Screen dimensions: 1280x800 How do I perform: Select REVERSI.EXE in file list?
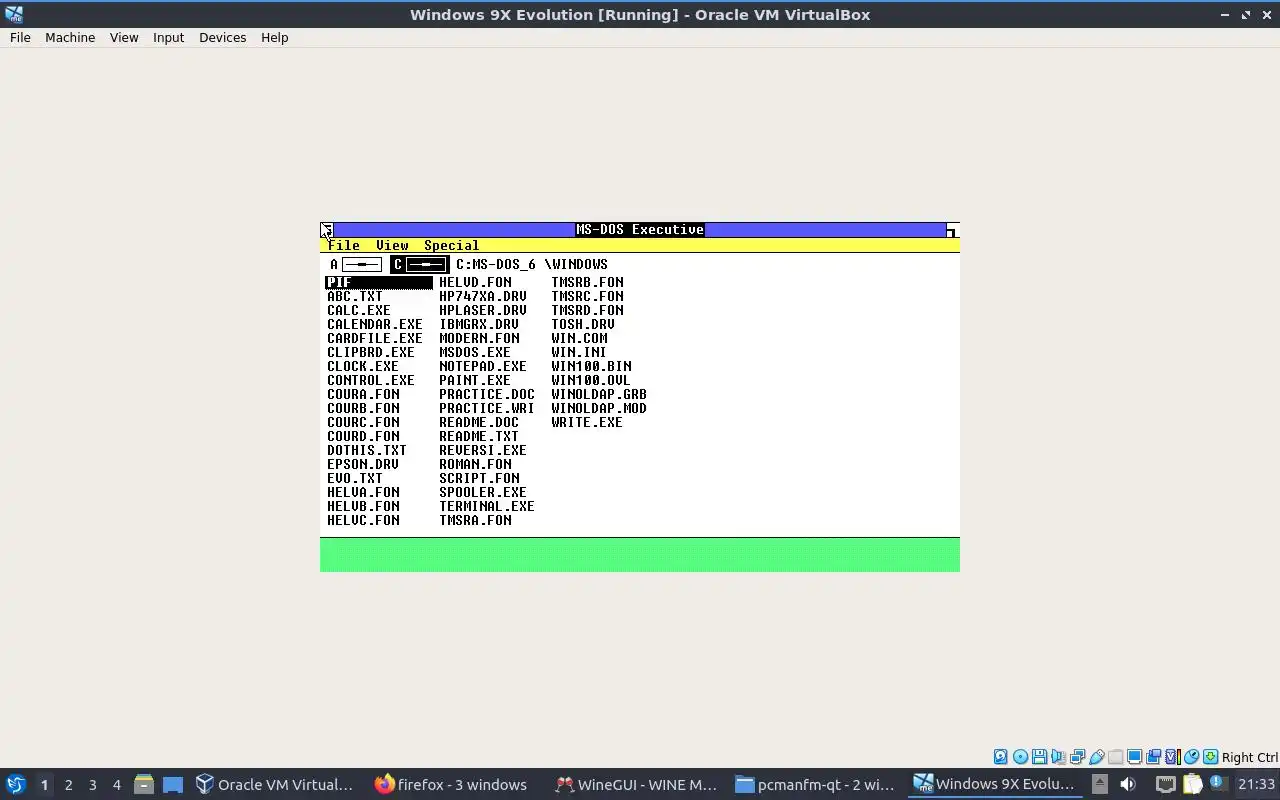(483, 450)
